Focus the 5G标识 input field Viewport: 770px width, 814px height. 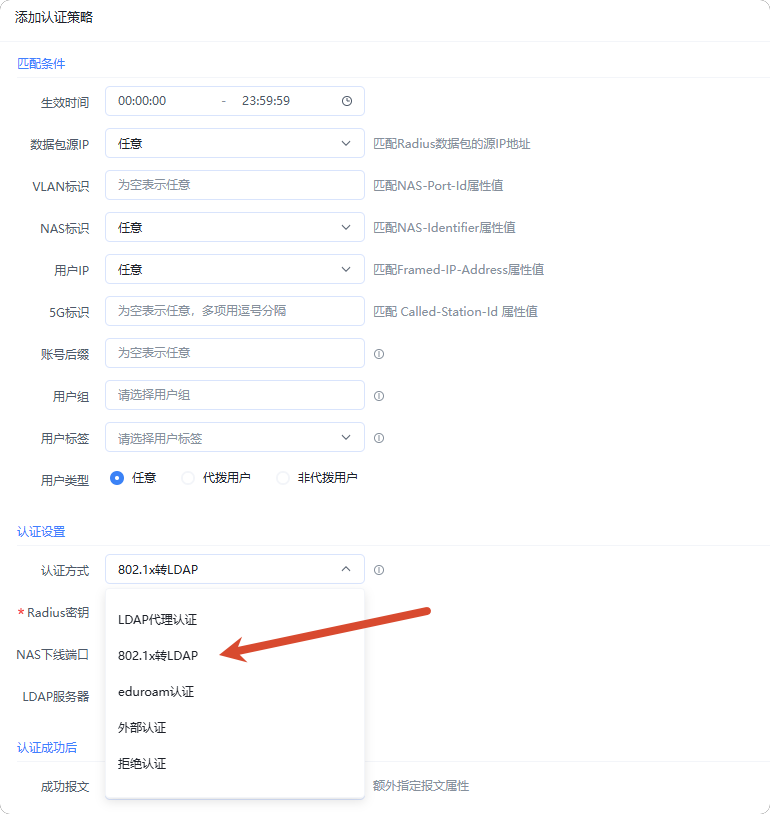click(235, 311)
